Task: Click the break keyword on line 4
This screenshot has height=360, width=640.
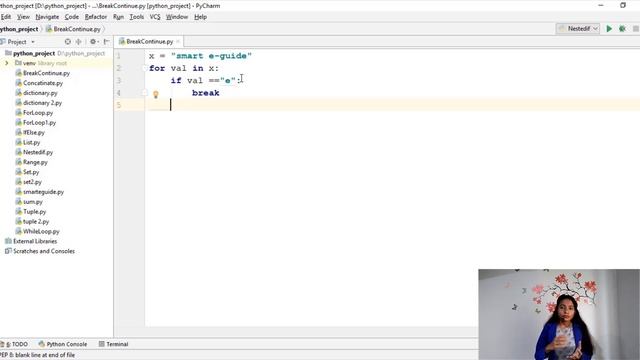Action: 205,93
